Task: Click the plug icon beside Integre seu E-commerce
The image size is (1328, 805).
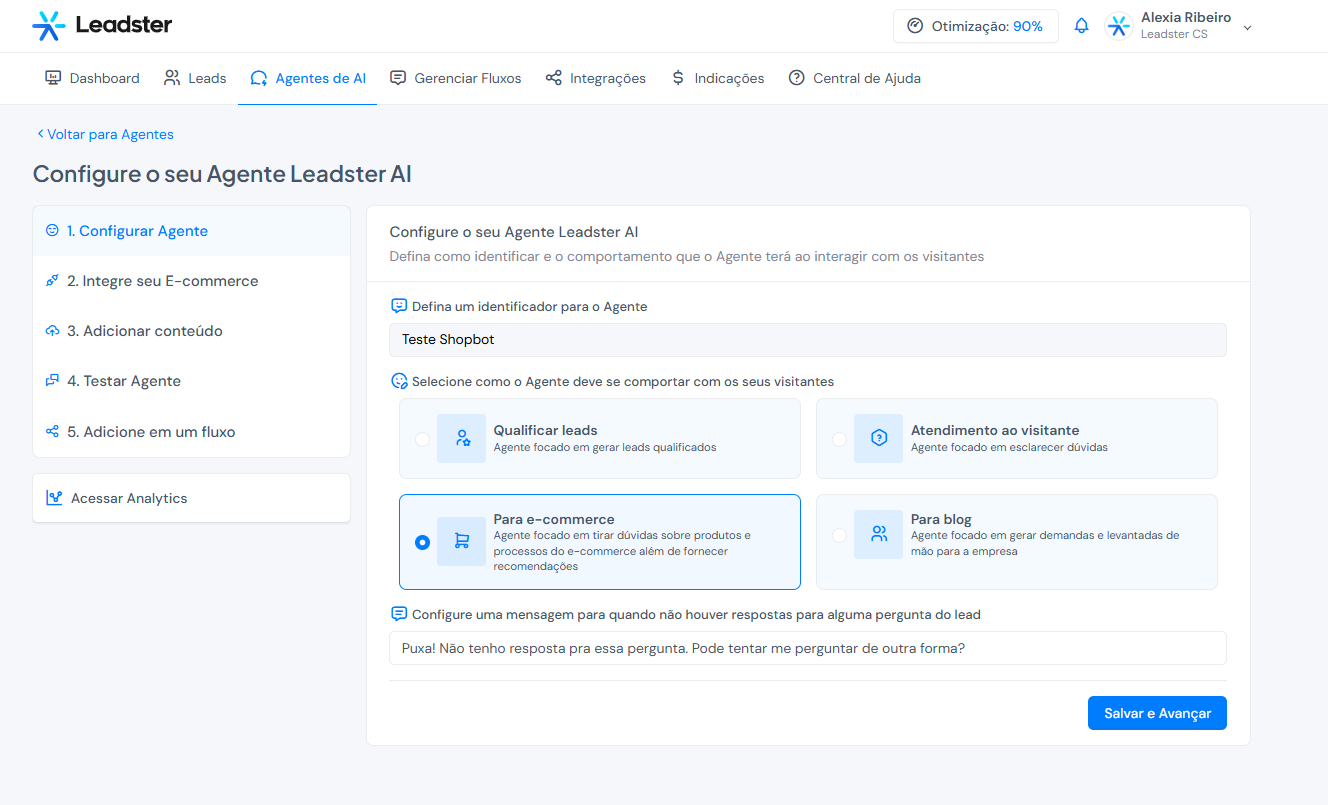Action: [x=53, y=281]
